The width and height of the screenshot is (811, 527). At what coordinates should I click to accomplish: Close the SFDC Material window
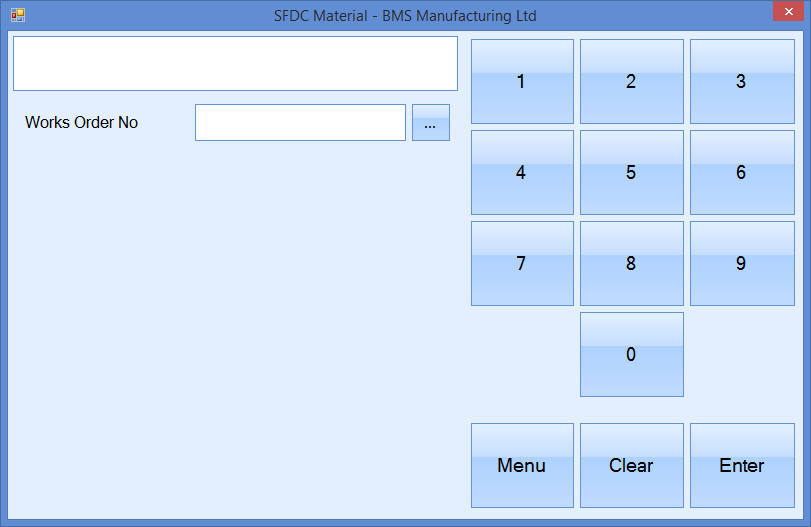(785, 12)
